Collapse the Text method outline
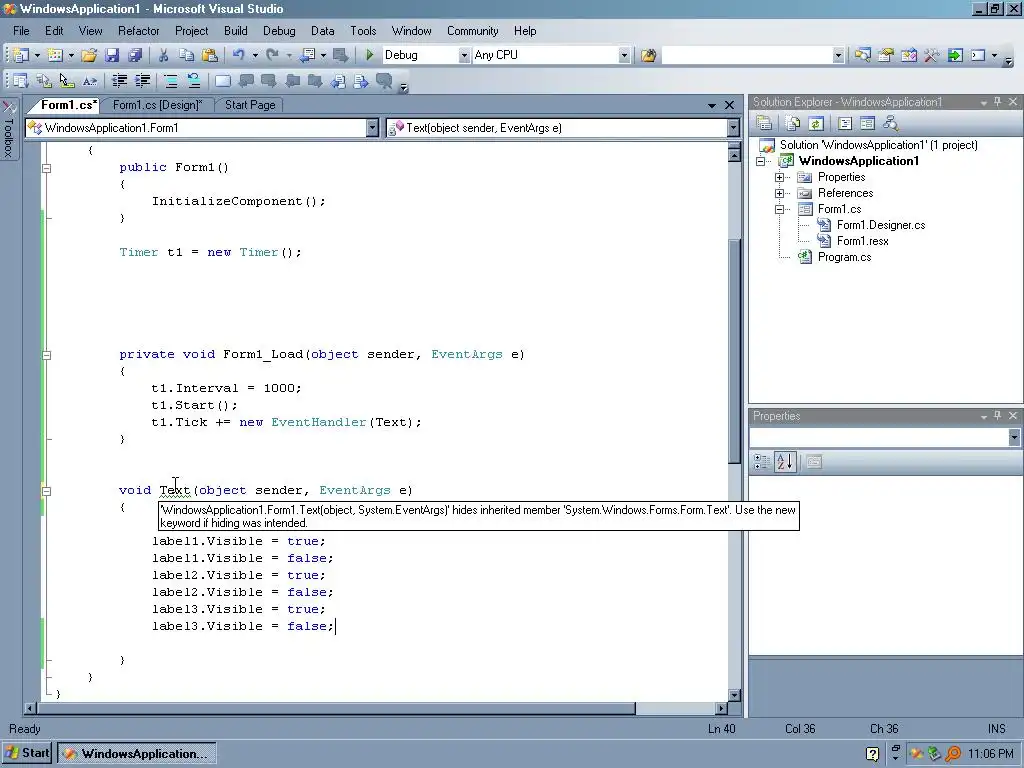This screenshot has width=1024, height=768. (46, 491)
